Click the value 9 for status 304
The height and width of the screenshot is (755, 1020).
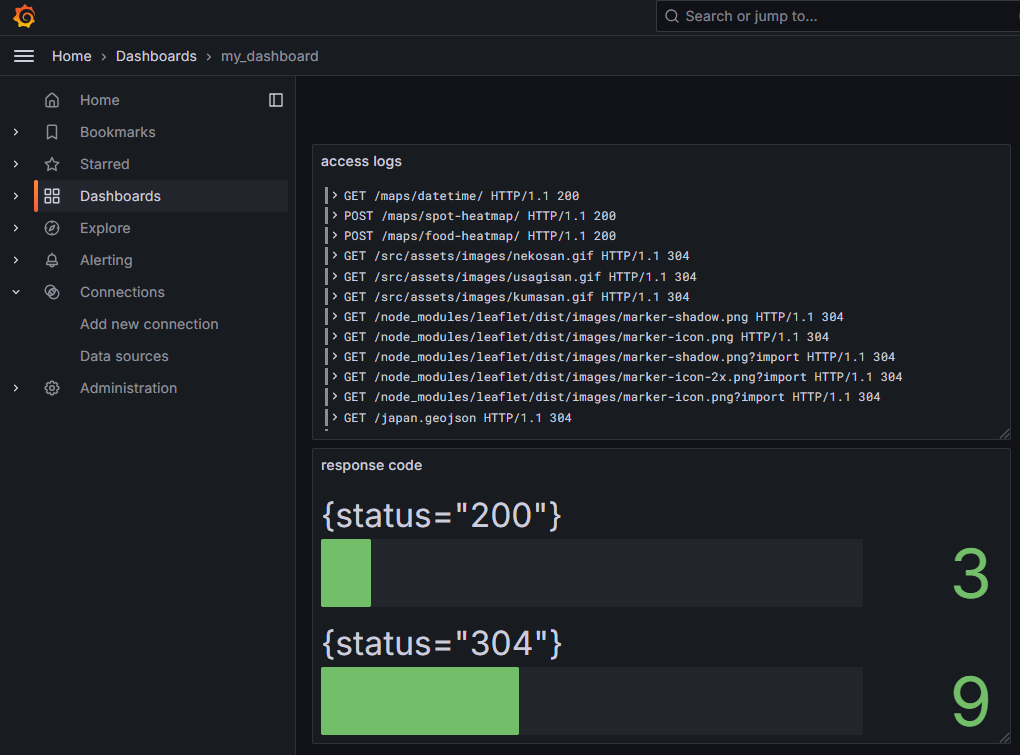[x=971, y=701]
